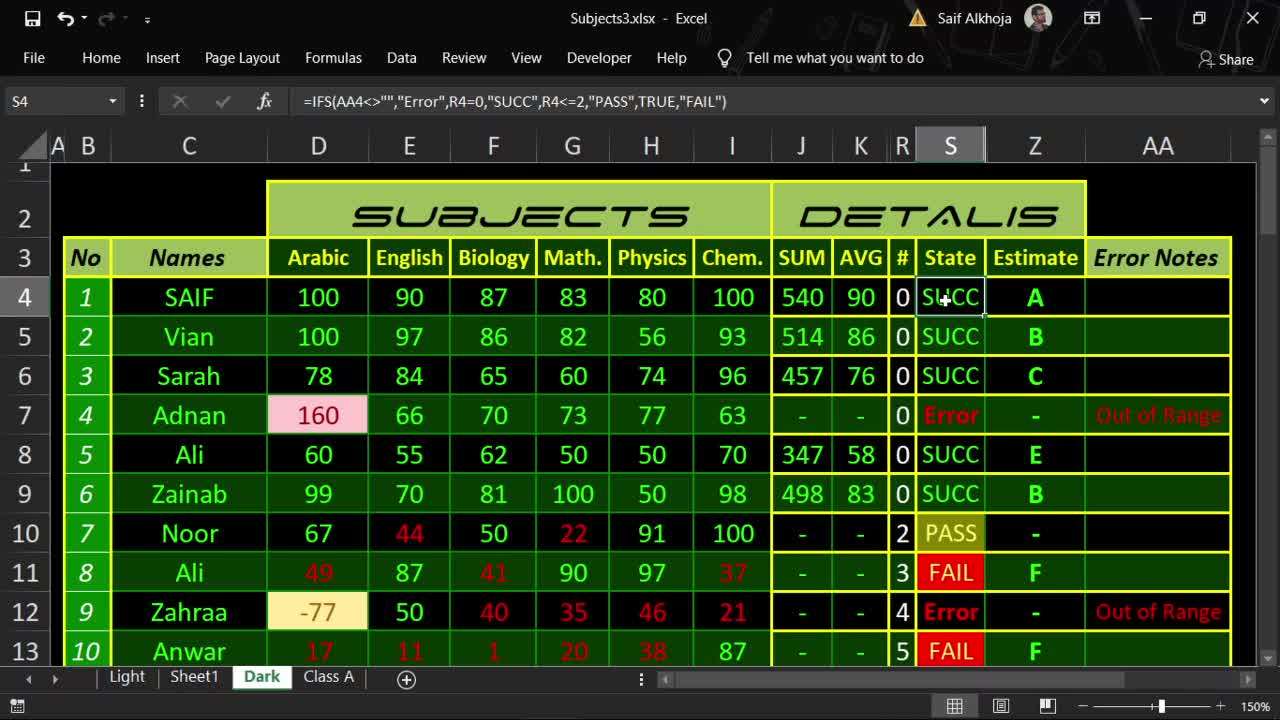Click the Saif Alkhoja profile picture

(x=1039, y=18)
